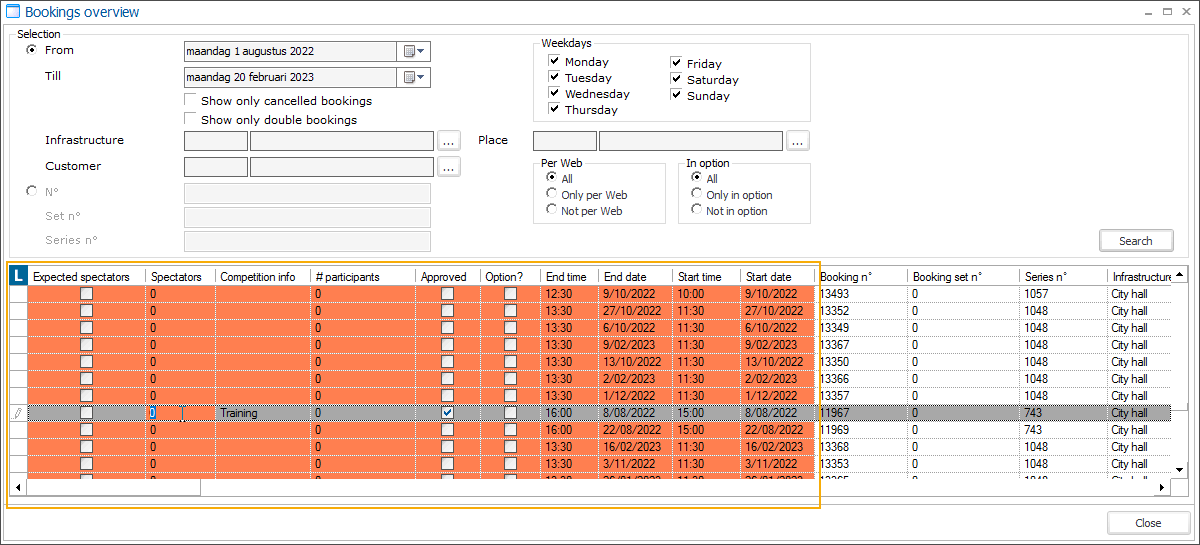Toggle Option? checkbox on booking 13352 row

[510, 311]
